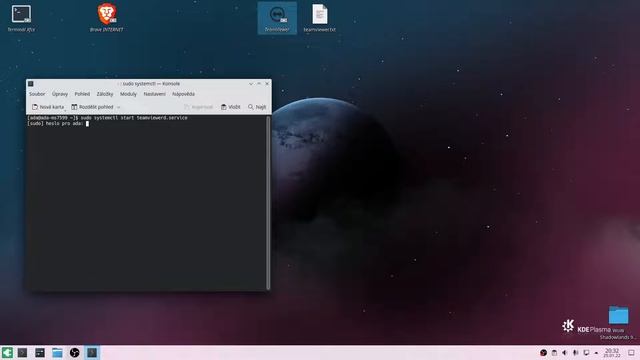Expand hidden system tray icons arrow

click(596, 353)
